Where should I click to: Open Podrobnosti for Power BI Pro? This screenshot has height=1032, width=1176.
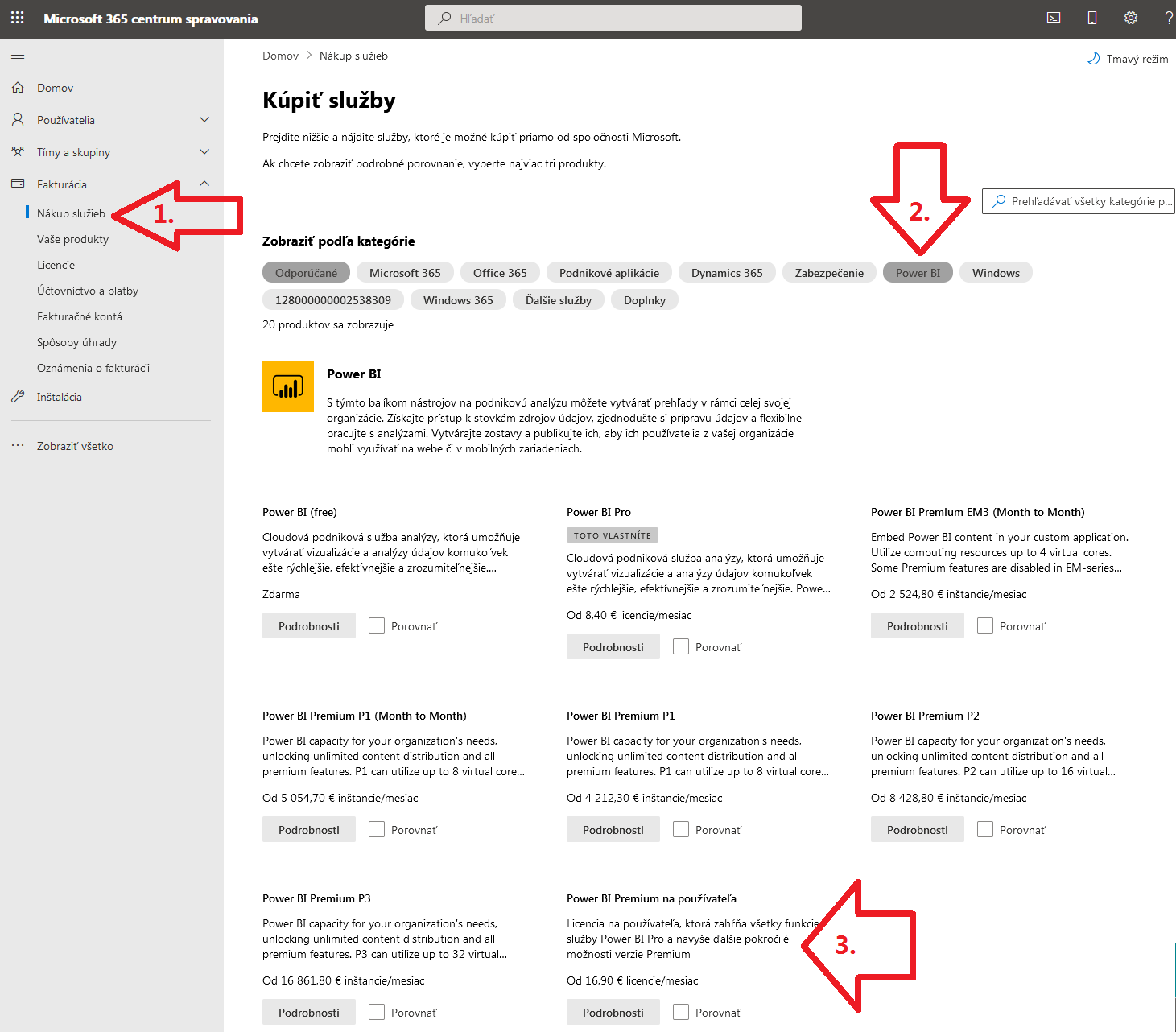pos(613,646)
